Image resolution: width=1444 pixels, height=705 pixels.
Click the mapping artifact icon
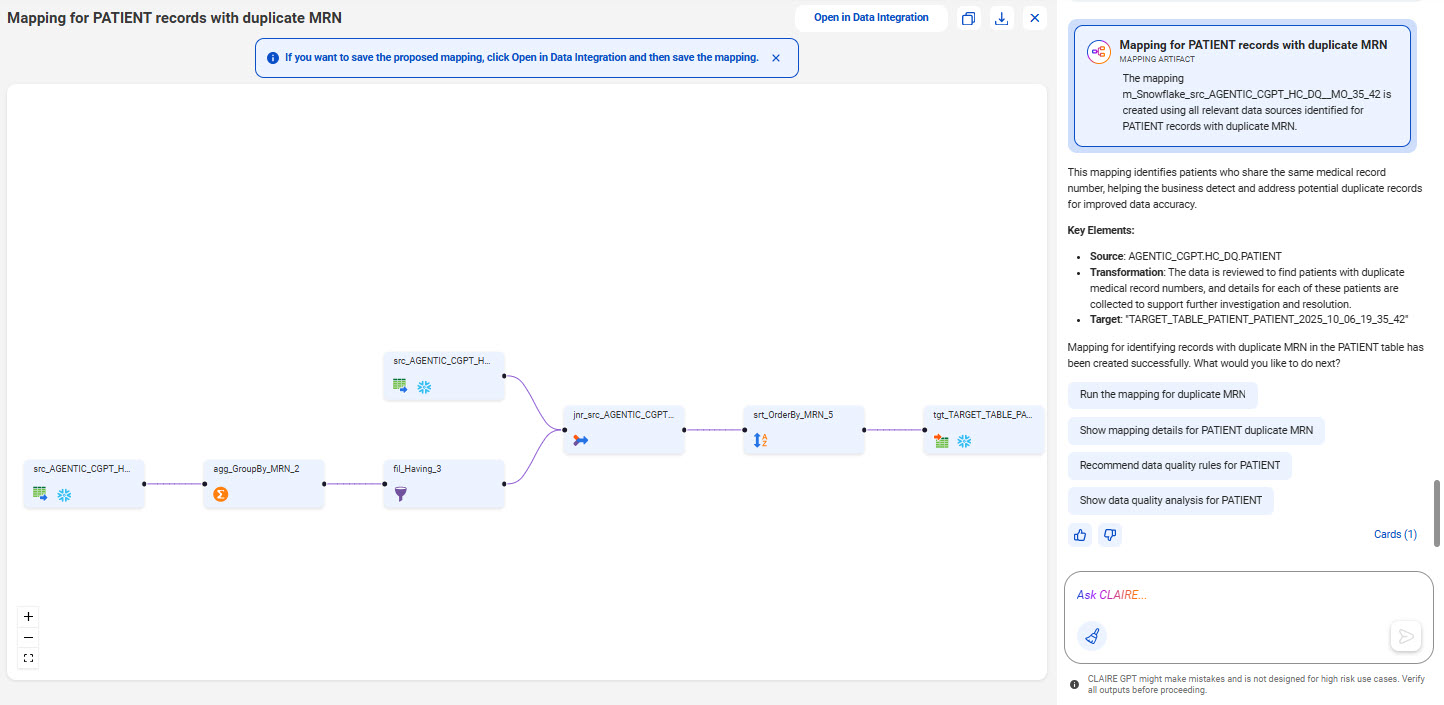point(1099,52)
